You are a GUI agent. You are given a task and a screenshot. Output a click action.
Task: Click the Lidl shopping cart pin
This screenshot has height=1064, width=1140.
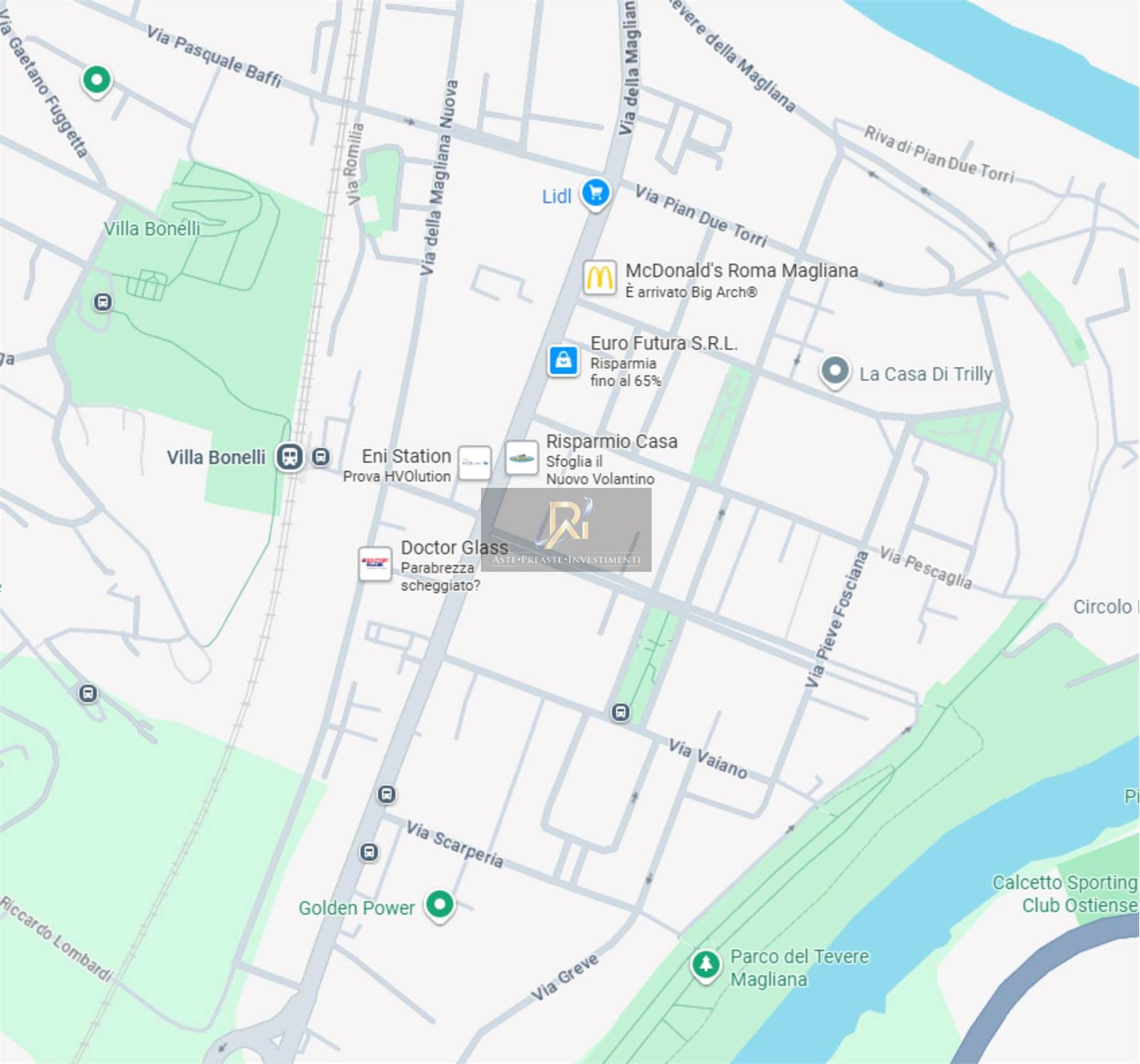click(596, 193)
